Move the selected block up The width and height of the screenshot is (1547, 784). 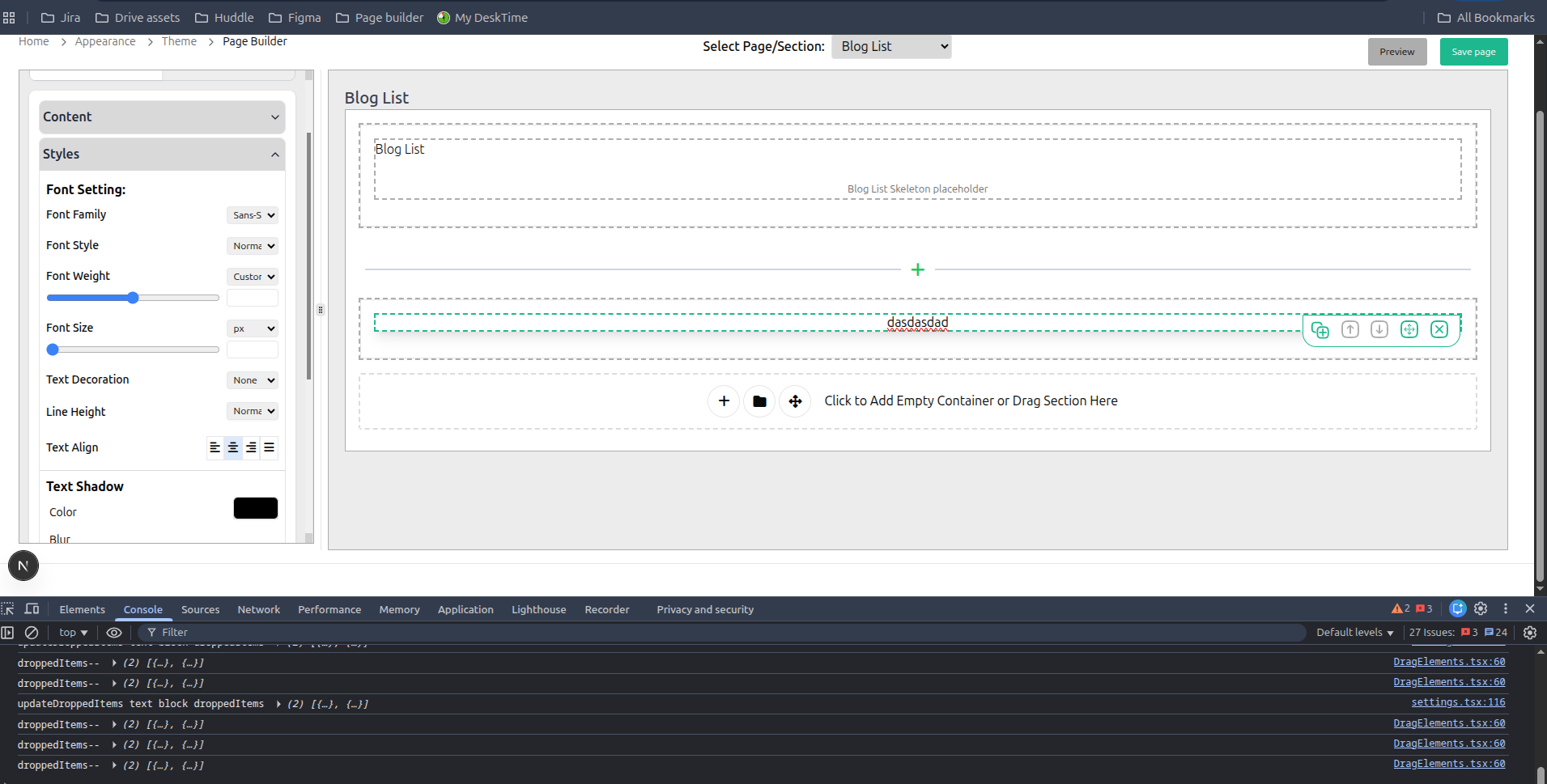tap(1350, 330)
